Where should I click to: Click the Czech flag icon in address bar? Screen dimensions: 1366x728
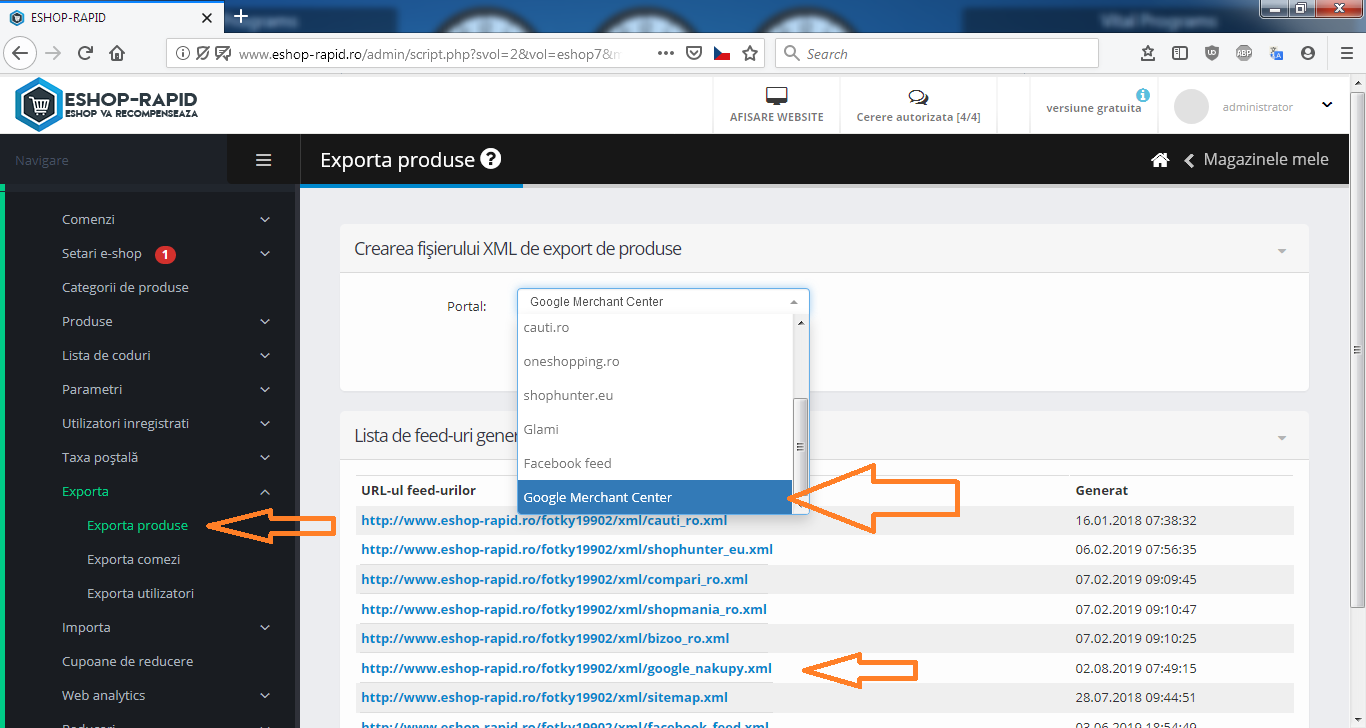722,54
